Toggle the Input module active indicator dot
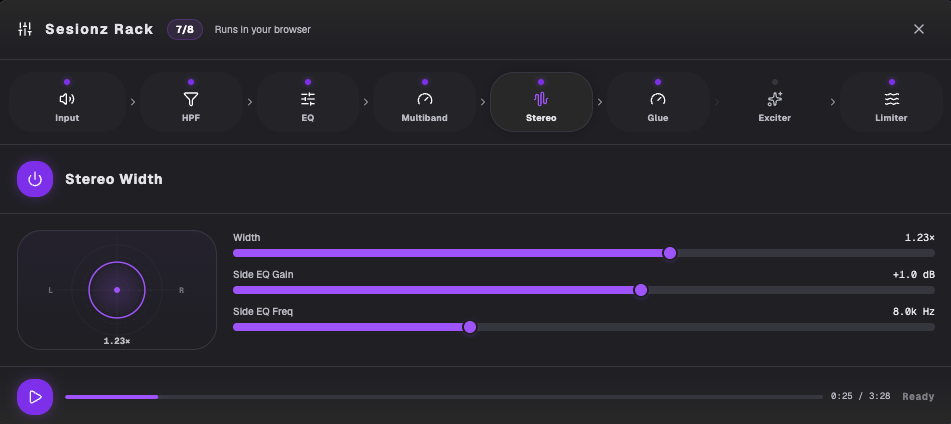 tap(67, 82)
